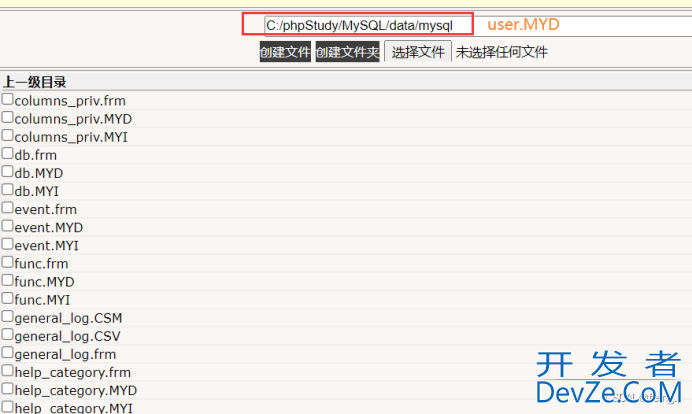The width and height of the screenshot is (692, 414).
Task: Select the db.MYI checkbox
Action: [7, 190]
